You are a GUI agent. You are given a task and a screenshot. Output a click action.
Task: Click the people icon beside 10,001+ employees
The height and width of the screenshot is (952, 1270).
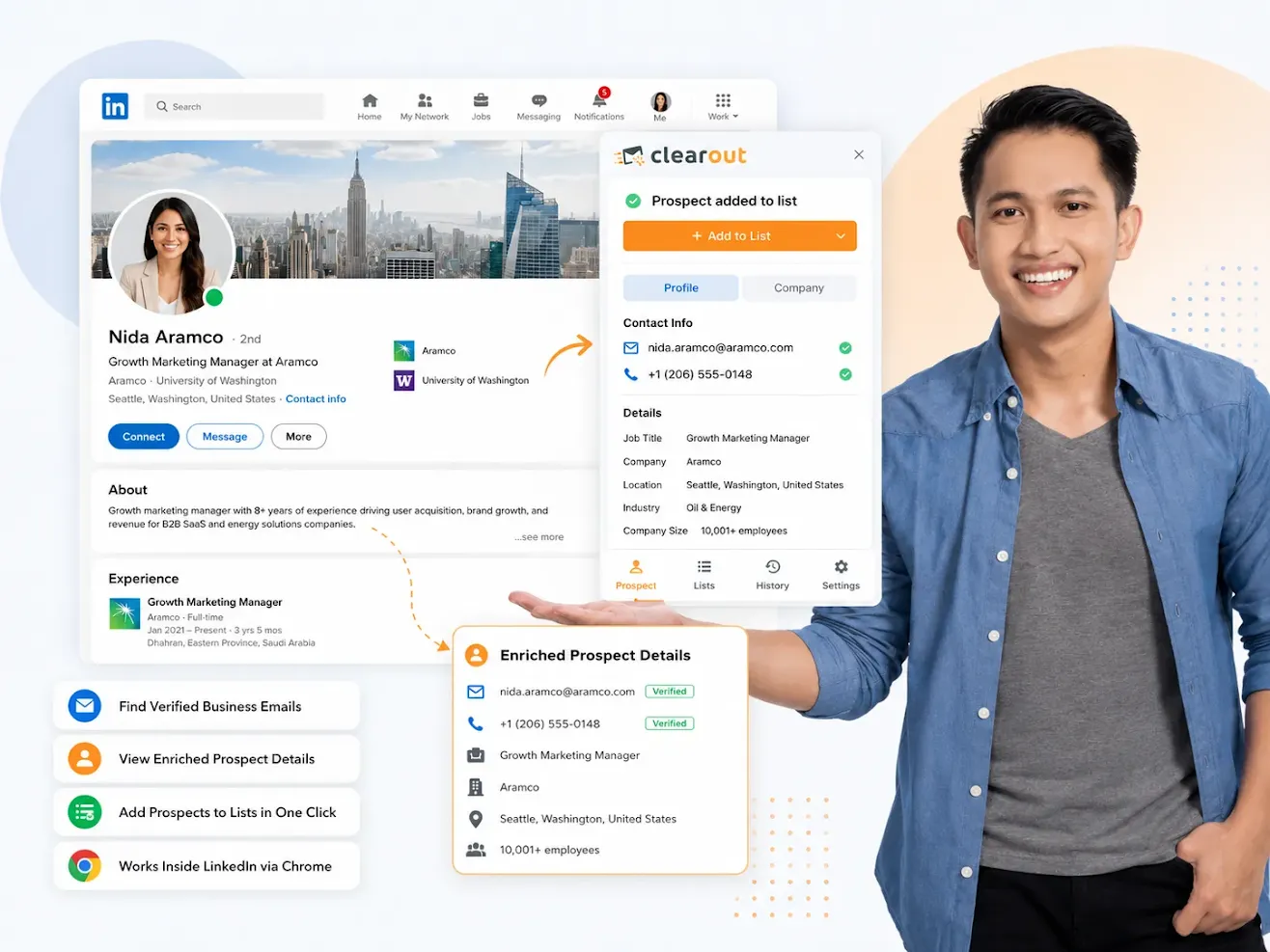click(x=476, y=850)
